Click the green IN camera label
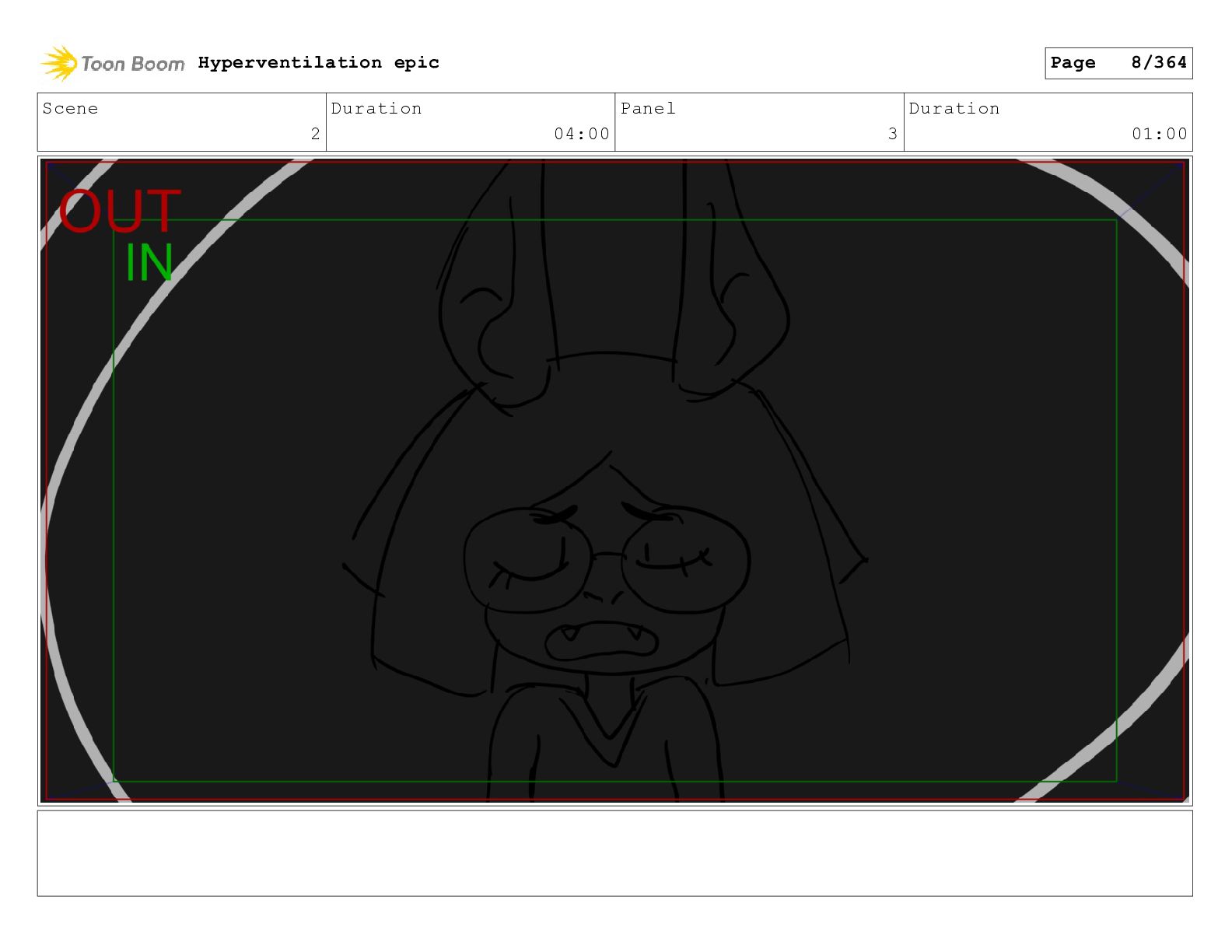The image size is (1232, 952). point(149,263)
